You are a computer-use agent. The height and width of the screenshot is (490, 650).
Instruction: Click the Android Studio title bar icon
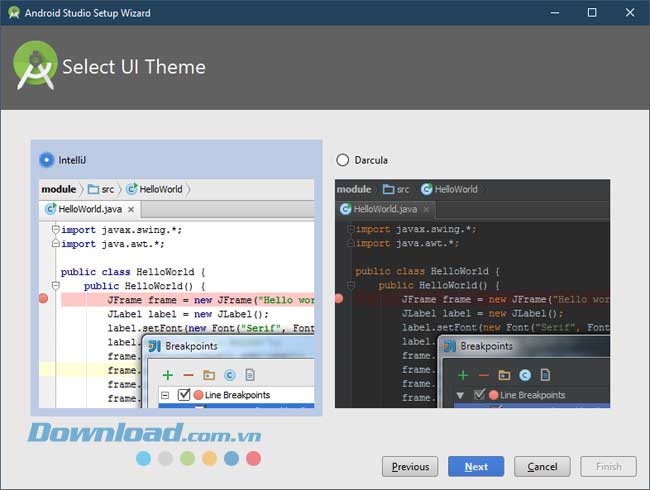(14, 12)
